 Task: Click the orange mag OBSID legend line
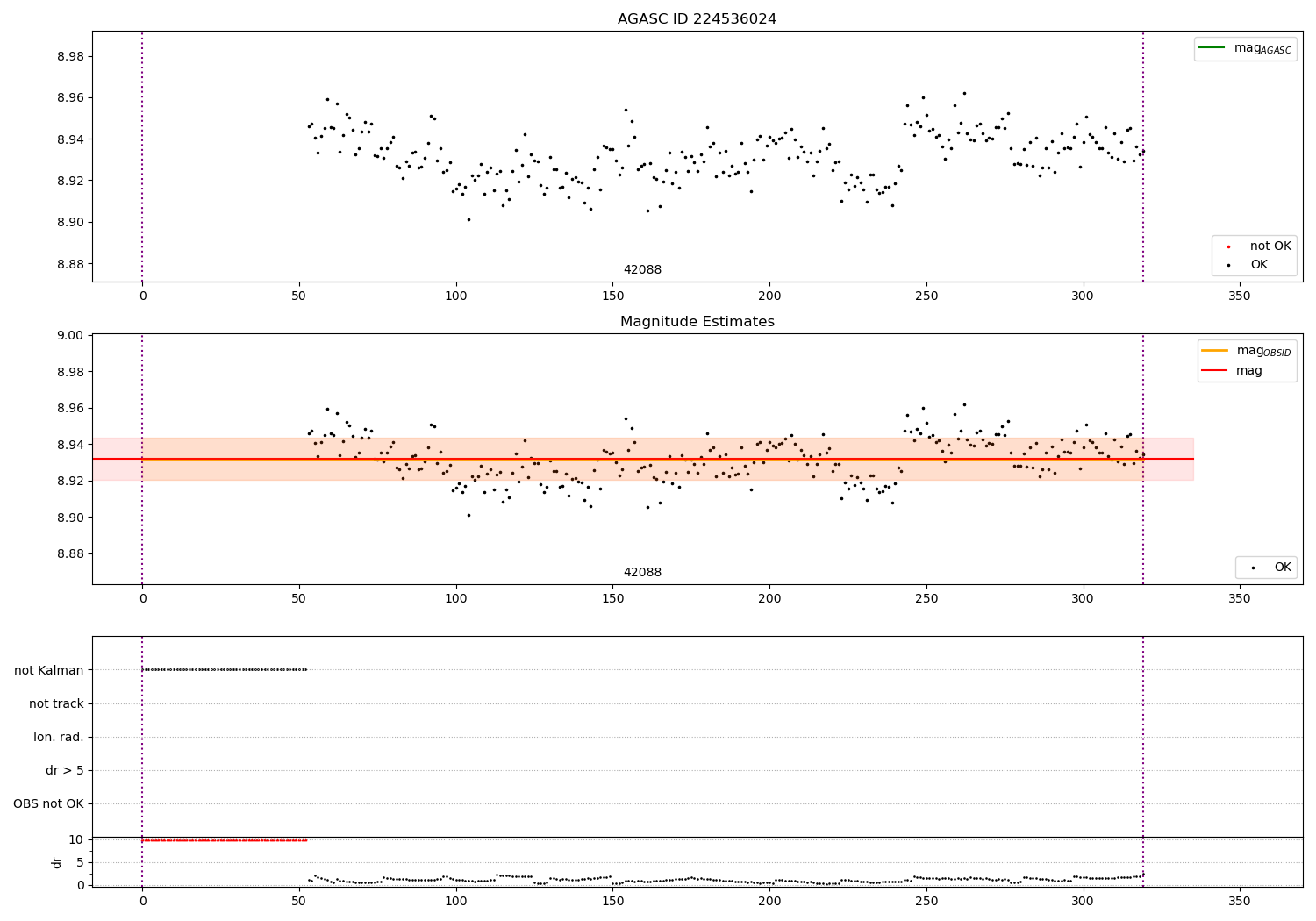click(x=1214, y=351)
